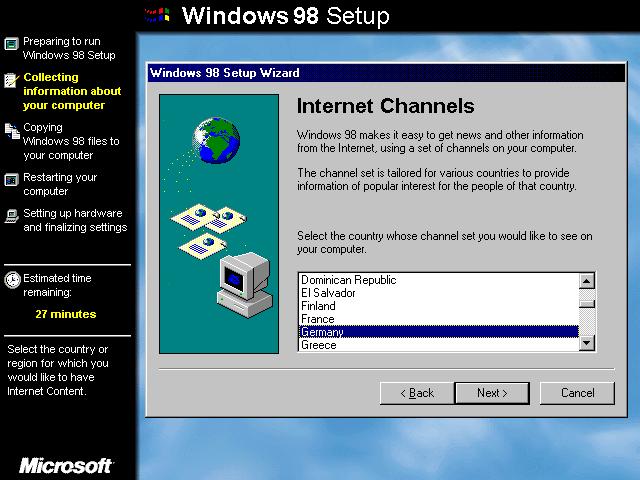Click the computer in the wizard illustration
Image resolution: width=640 pixels, height=480 pixels.
(x=245, y=285)
